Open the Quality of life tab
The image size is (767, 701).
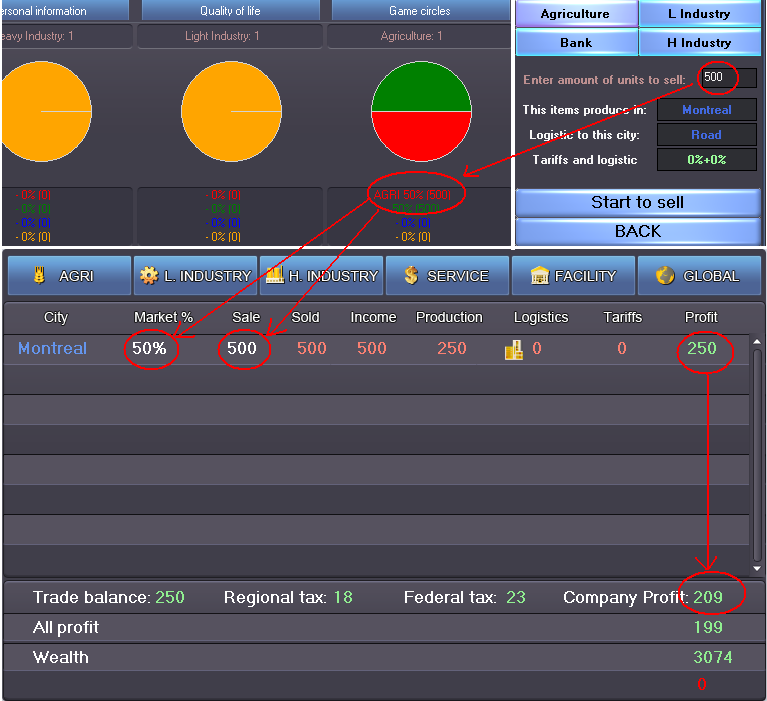[x=230, y=11]
